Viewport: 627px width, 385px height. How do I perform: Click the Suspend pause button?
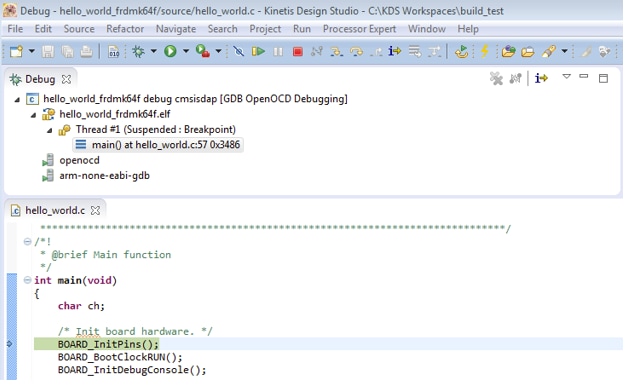pyautogui.click(x=278, y=52)
